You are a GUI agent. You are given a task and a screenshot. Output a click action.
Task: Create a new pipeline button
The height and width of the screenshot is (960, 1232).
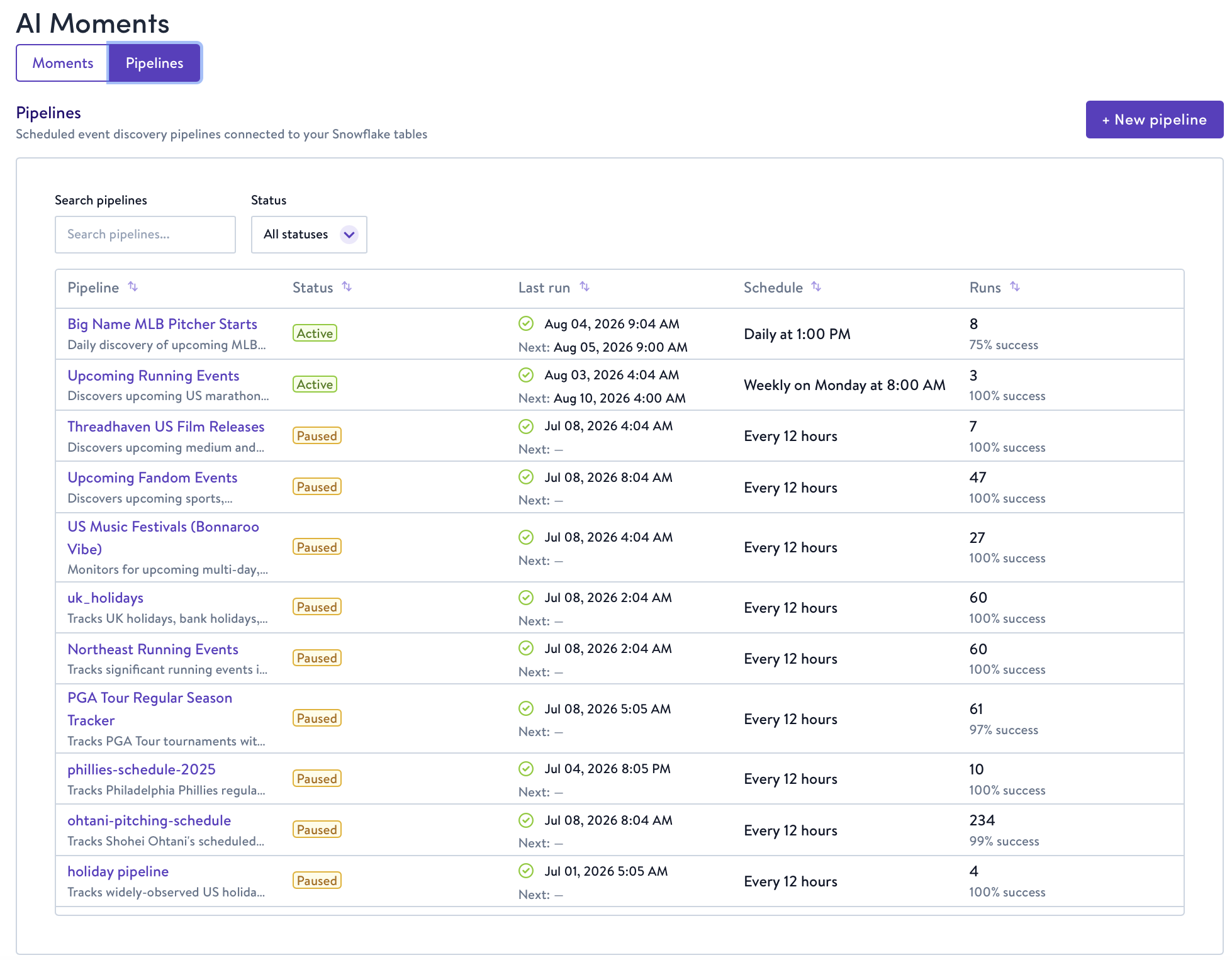click(1154, 120)
